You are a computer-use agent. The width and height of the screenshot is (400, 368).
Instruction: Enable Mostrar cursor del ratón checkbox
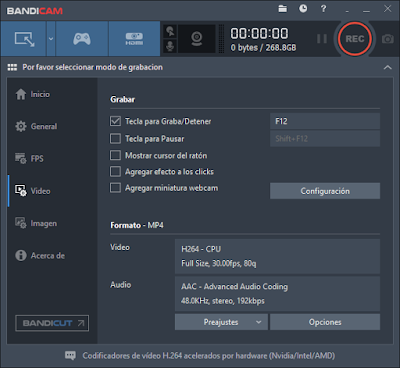tap(115, 155)
